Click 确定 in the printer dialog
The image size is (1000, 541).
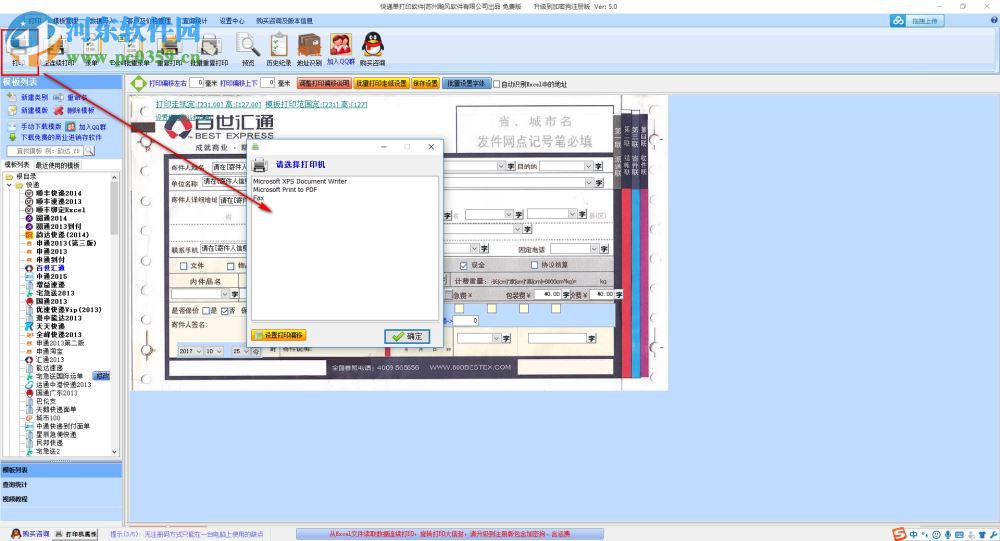pyautogui.click(x=407, y=336)
